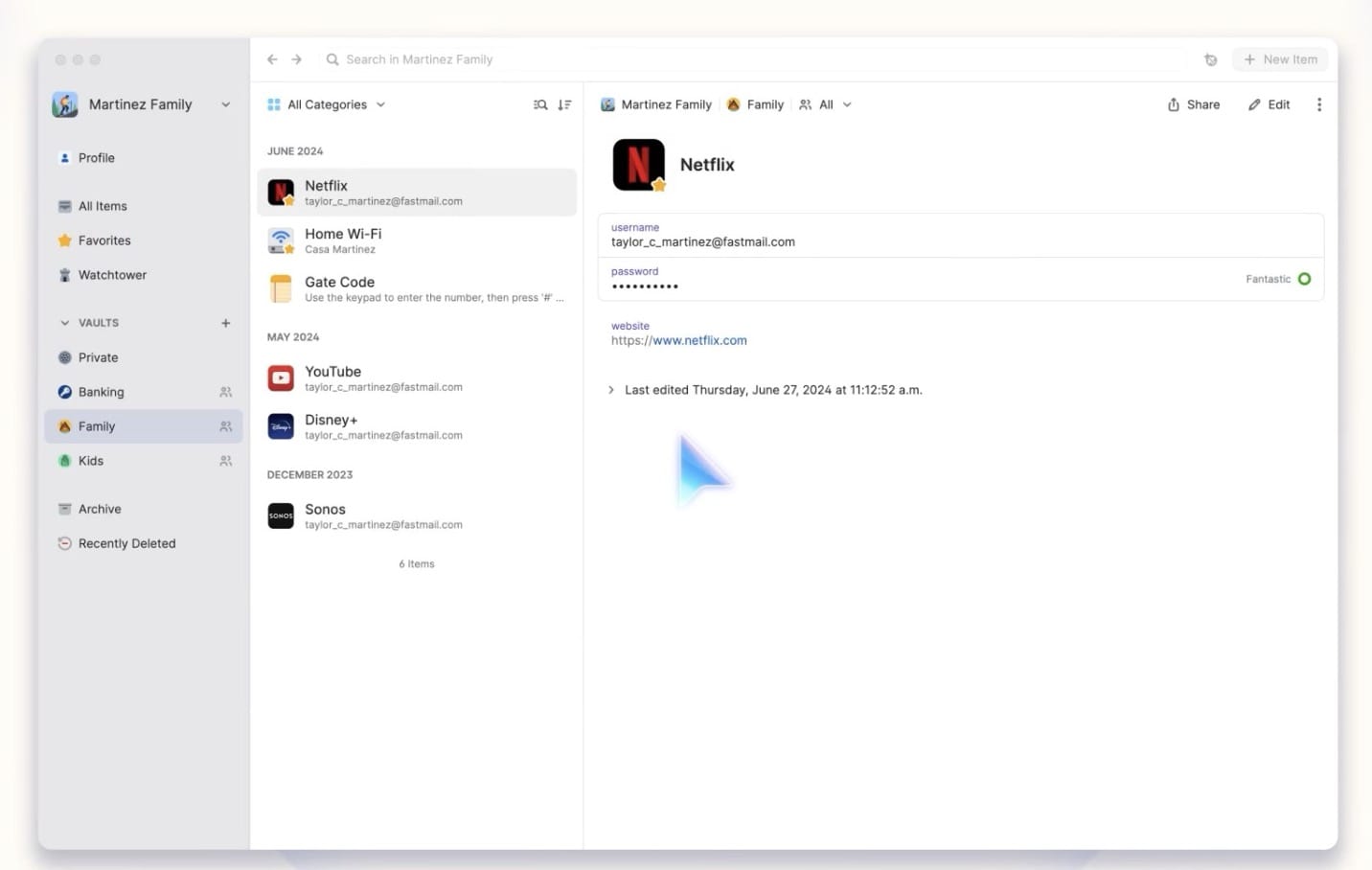
Task: Click the search field in Martinez Family
Action: pos(755,59)
